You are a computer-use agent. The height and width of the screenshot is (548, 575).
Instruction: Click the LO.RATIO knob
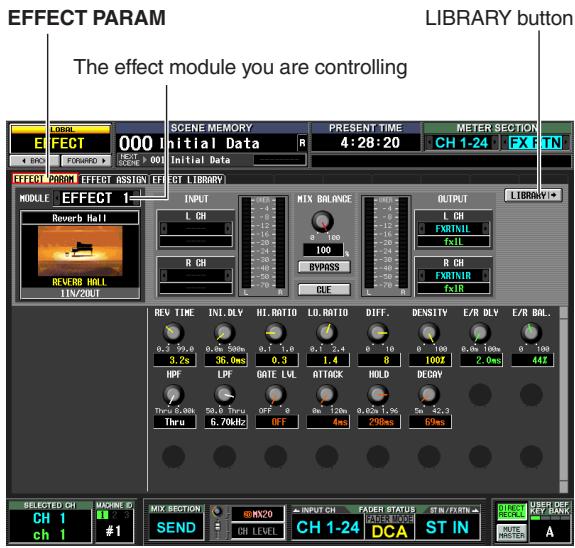(x=327, y=333)
